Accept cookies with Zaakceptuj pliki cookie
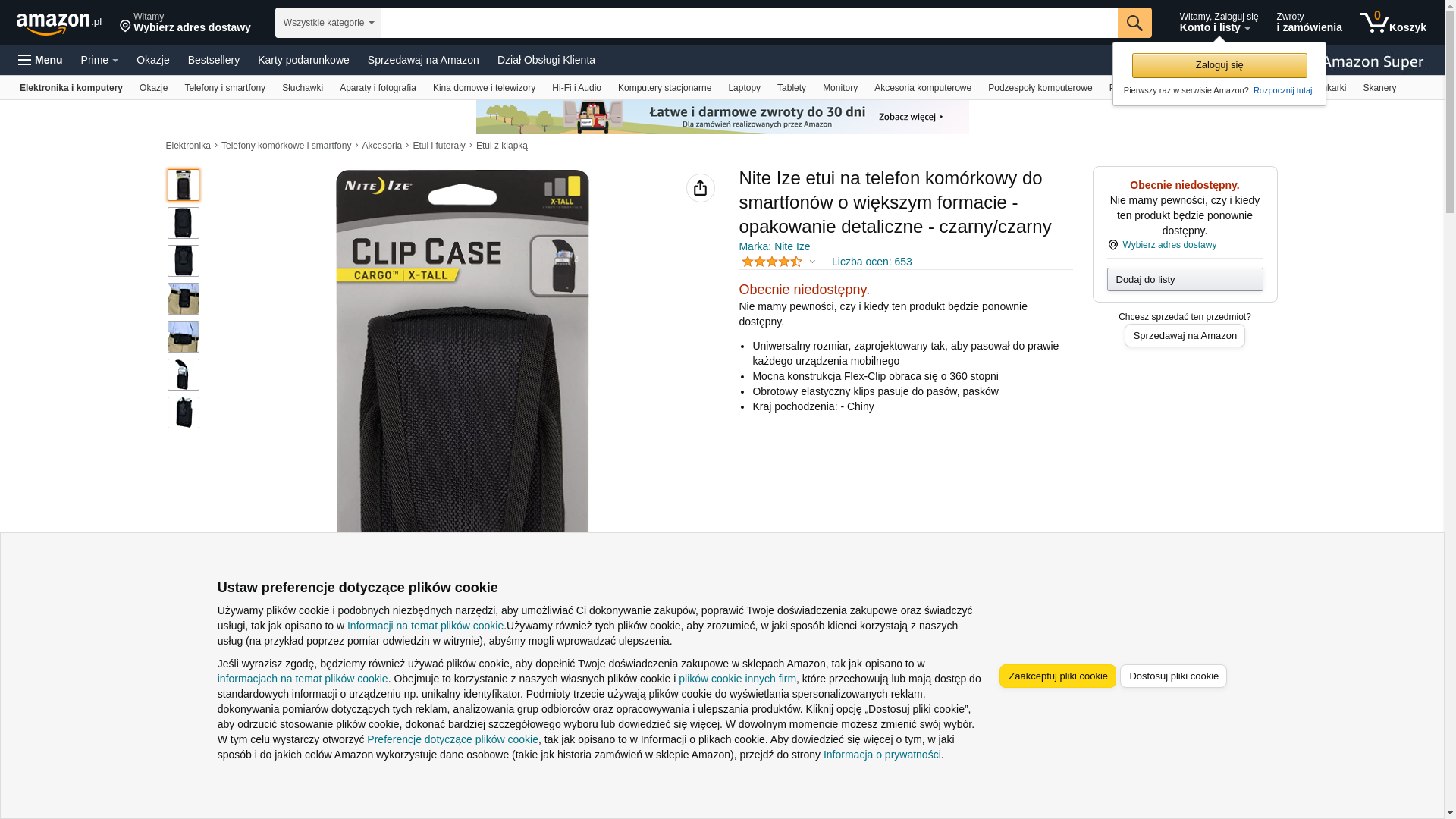The width and height of the screenshot is (1456, 819). (x=1057, y=676)
